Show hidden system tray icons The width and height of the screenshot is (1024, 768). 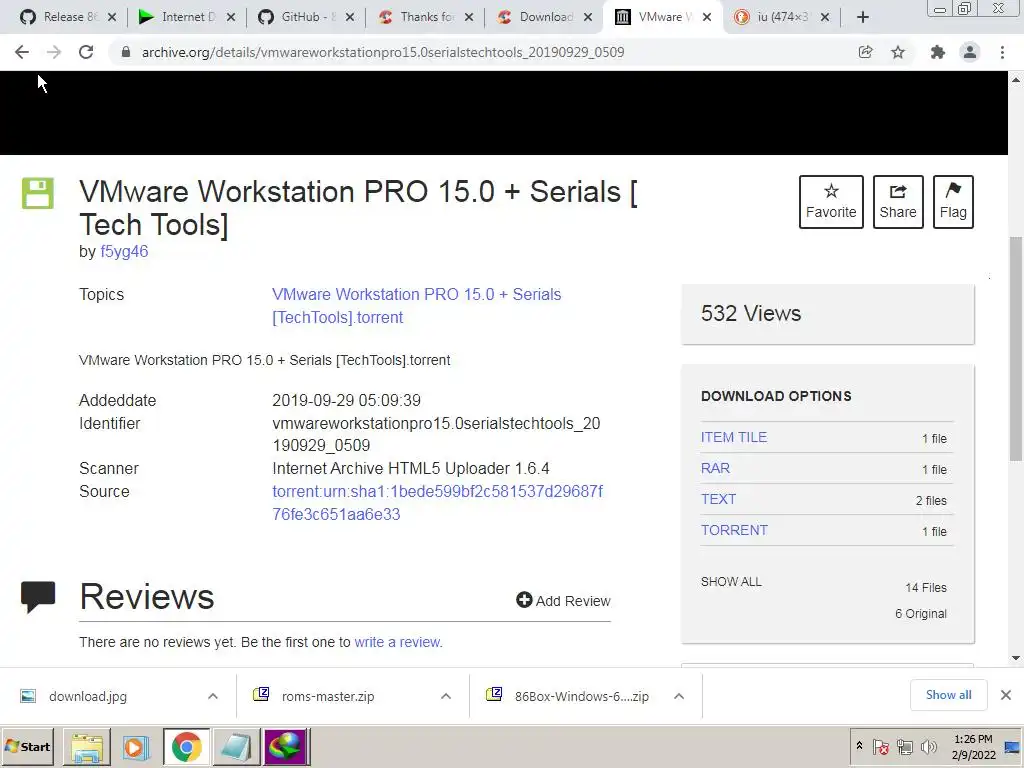(x=859, y=746)
